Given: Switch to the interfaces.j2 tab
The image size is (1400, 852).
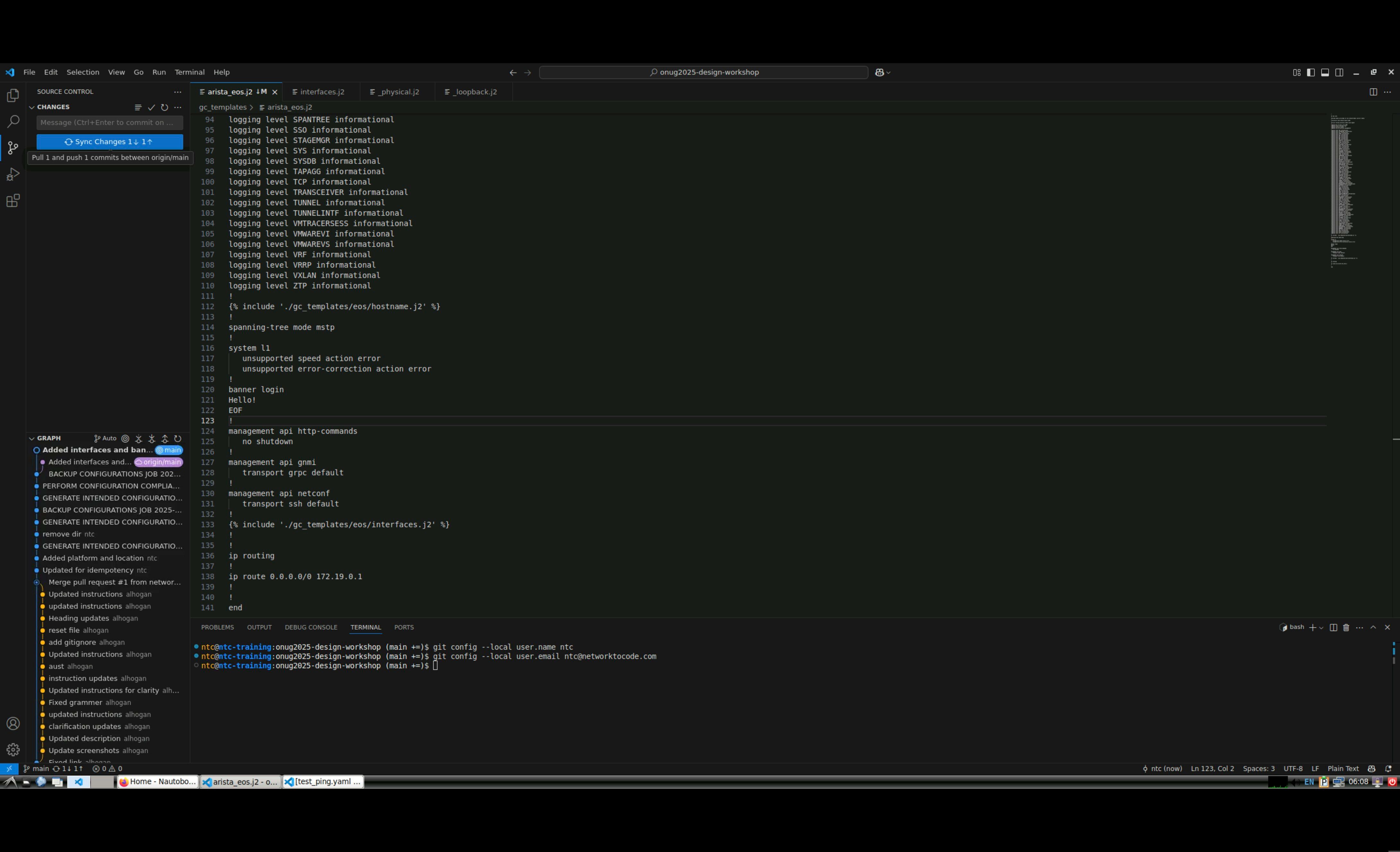Looking at the screenshot, I should pyautogui.click(x=322, y=92).
